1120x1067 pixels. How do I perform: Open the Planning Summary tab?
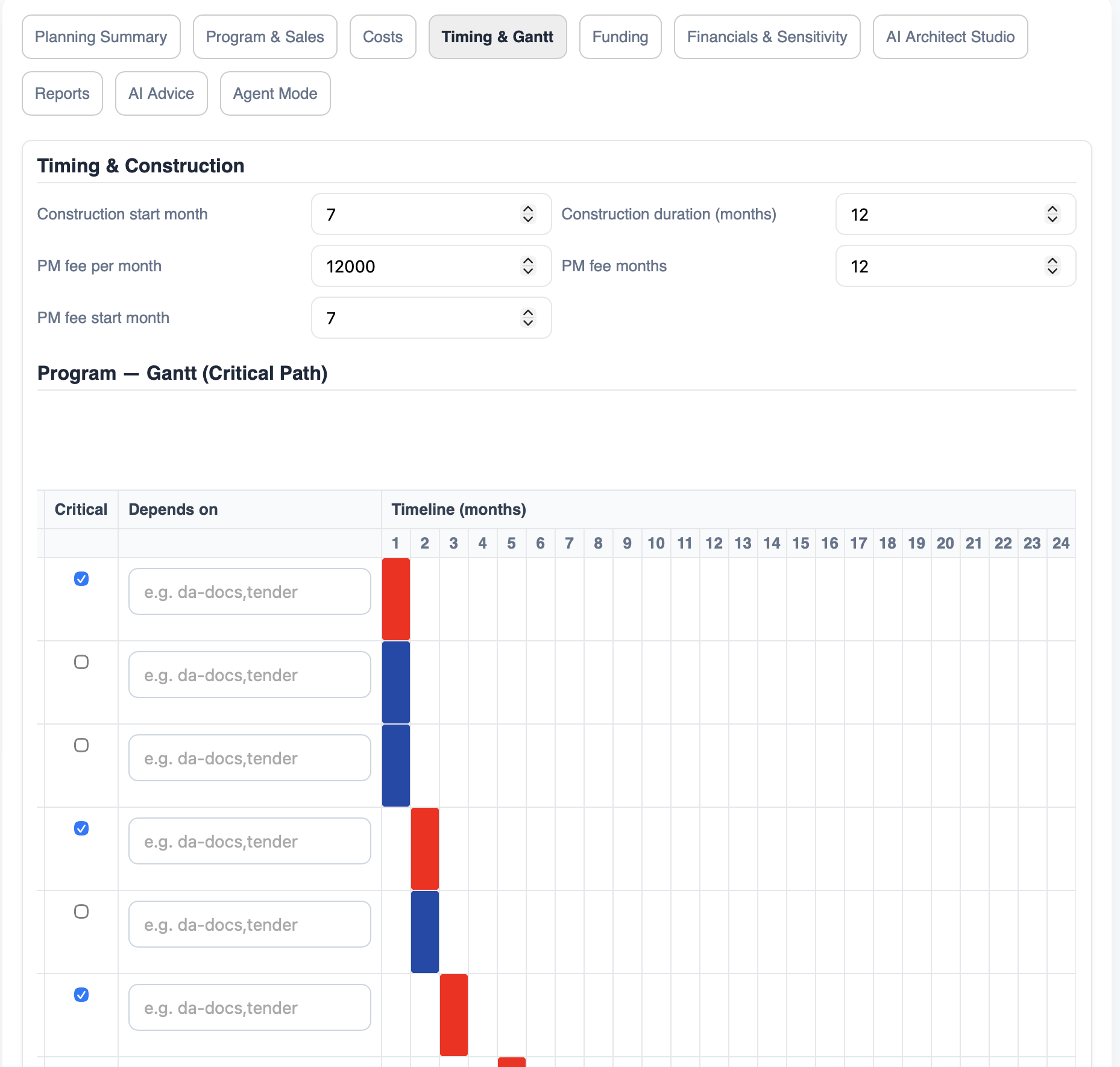[x=101, y=37]
